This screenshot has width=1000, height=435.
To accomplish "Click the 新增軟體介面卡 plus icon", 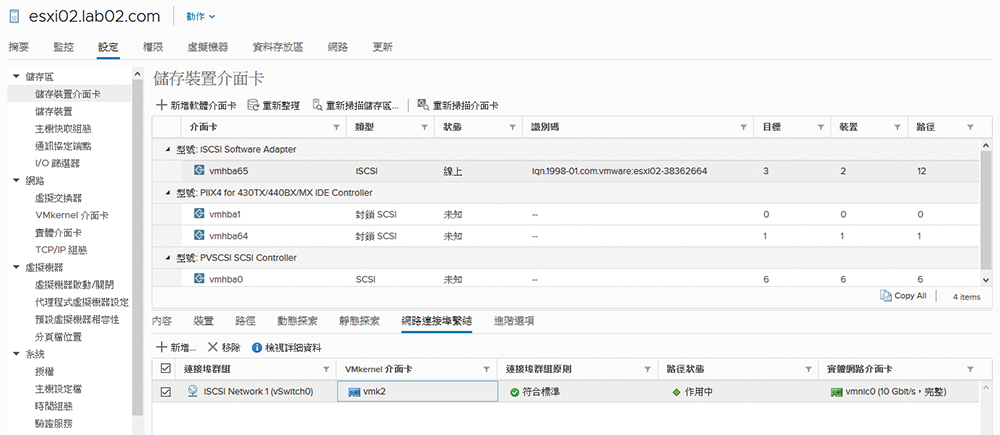I will [161, 105].
